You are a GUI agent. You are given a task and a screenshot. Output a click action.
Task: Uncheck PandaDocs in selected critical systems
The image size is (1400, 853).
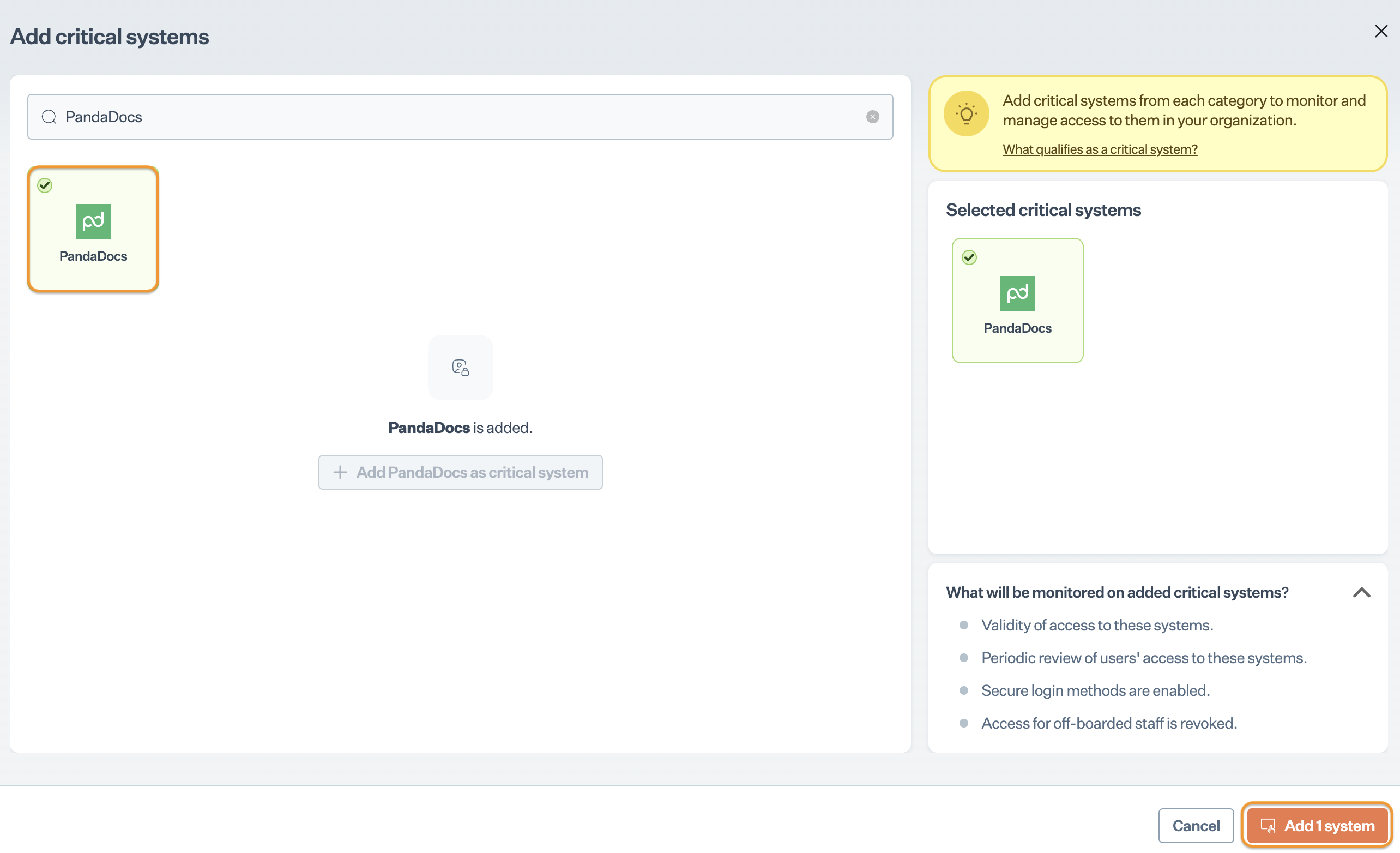[x=969, y=257]
